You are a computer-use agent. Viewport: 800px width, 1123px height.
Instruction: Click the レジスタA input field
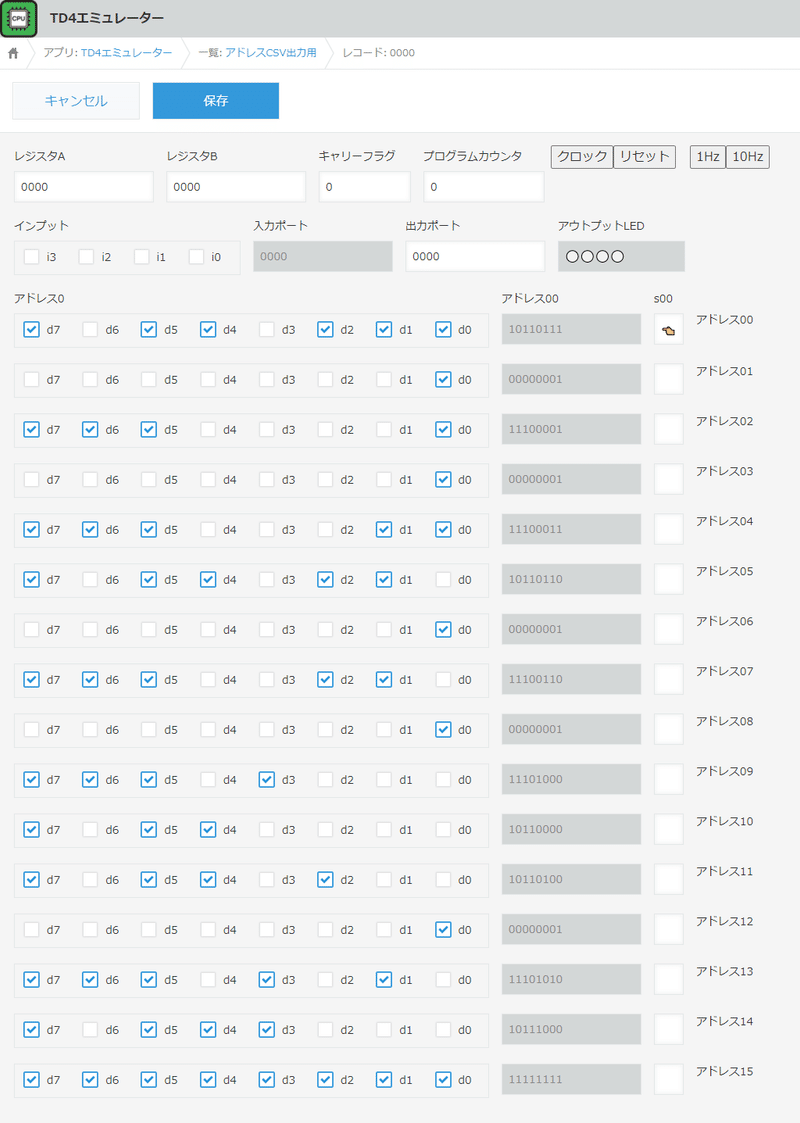pos(83,187)
